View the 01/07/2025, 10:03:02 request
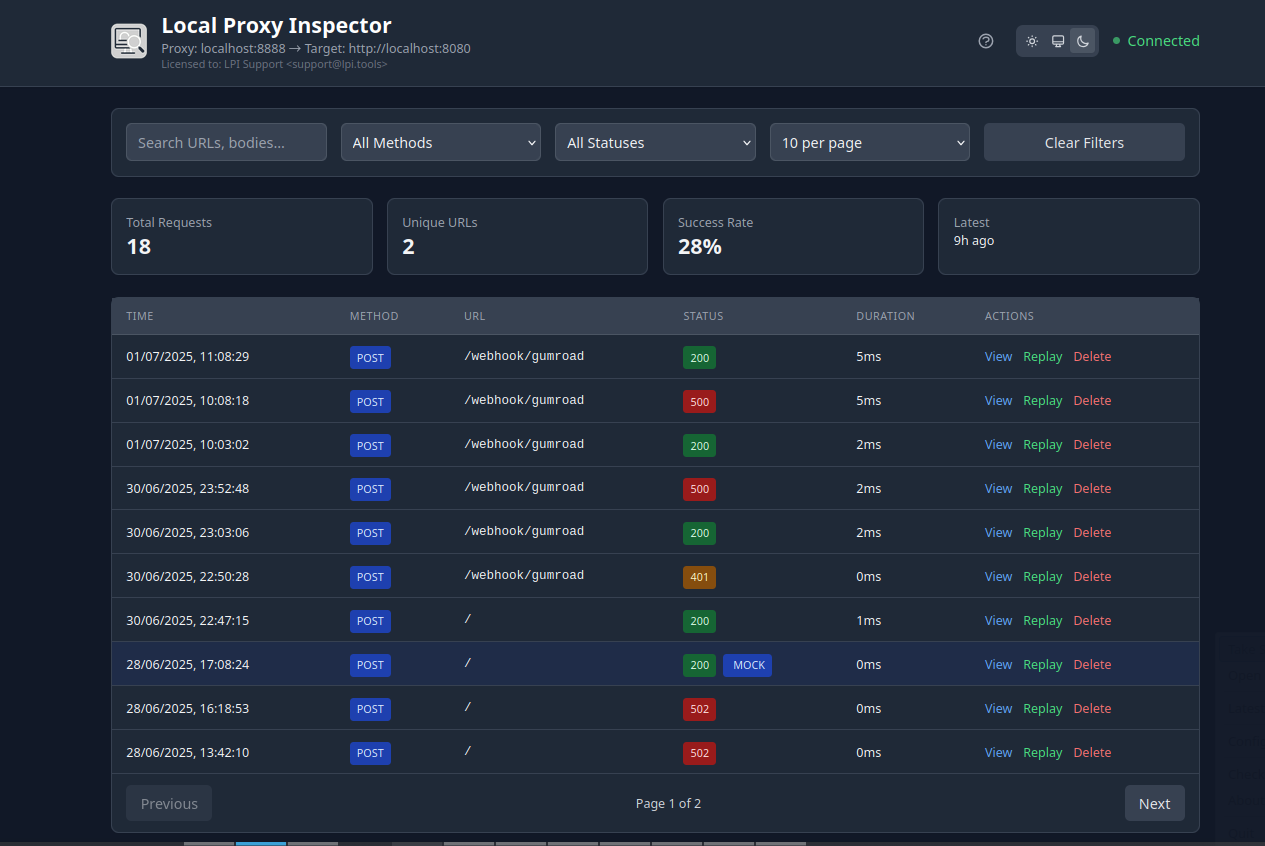 (x=998, y=444)
